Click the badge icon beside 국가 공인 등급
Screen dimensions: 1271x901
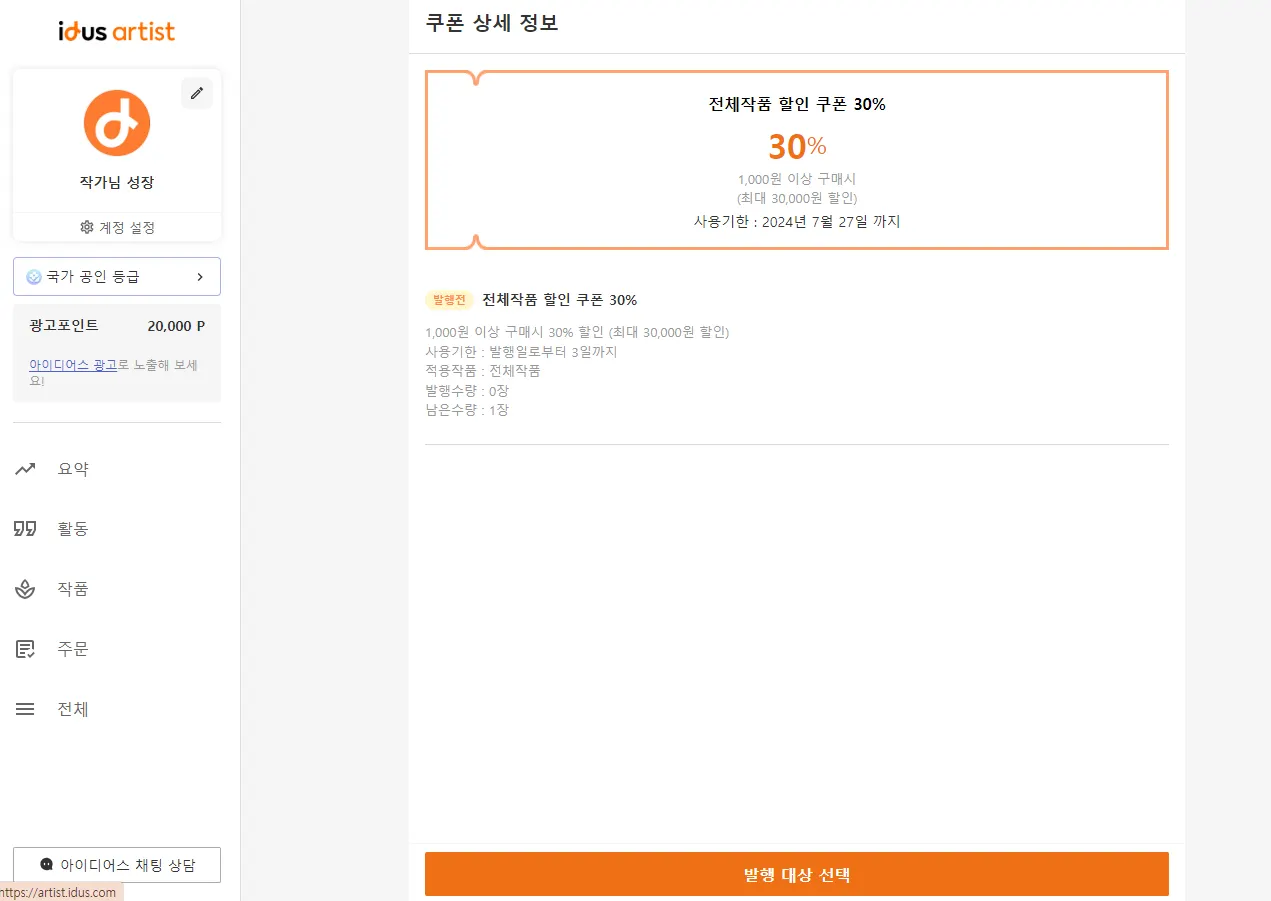[x=34, y=277]
